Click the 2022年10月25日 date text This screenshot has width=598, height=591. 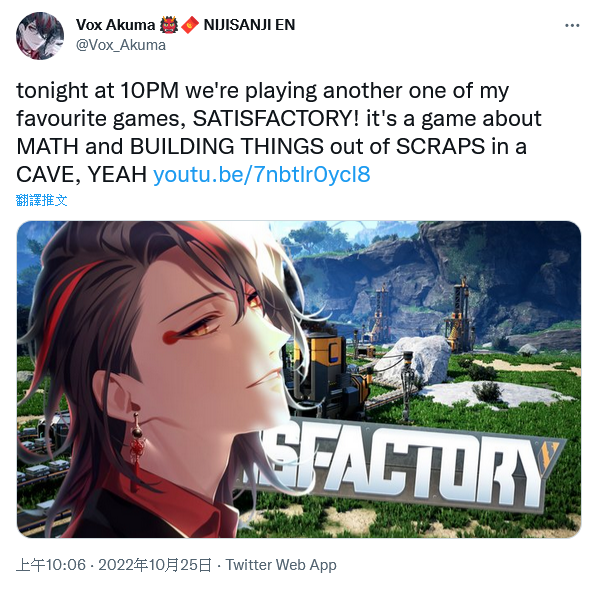(x=155, y=565)
